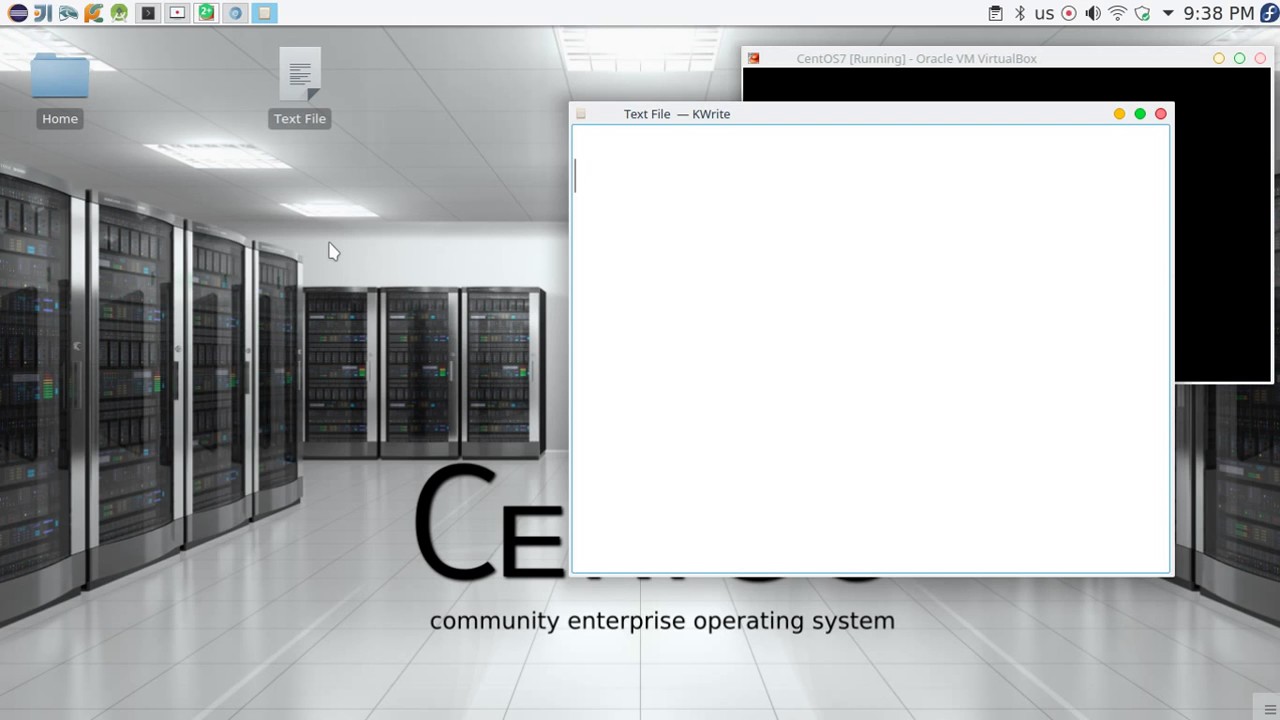Image resolution: width=1280 pixels, height=720 pixels.
Task: Close the CentOS7 VirtualBox window
Action: tap(1260, 59)
